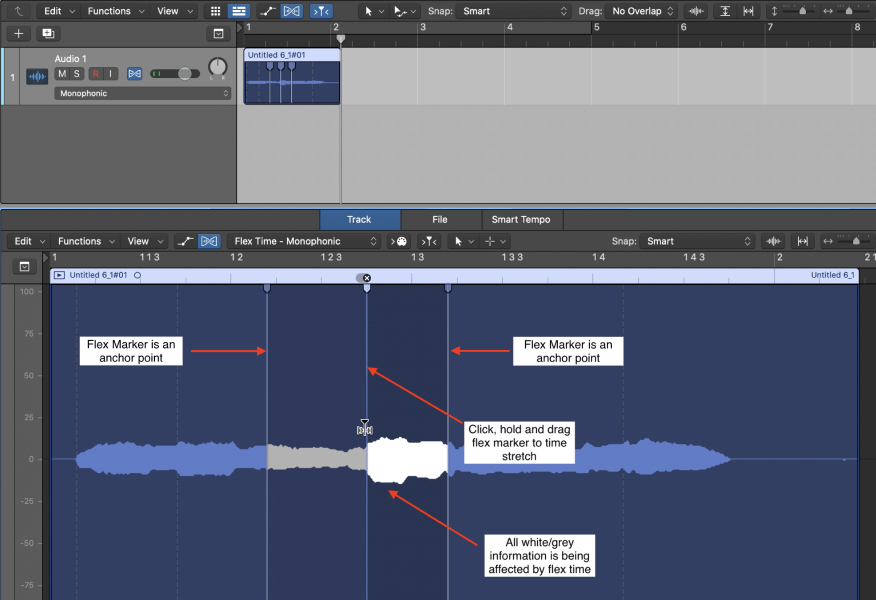This screenshot has height=600, width=876.
Task: Click the Untitled 6_1#01 editor region label
Action: (98, 275)
